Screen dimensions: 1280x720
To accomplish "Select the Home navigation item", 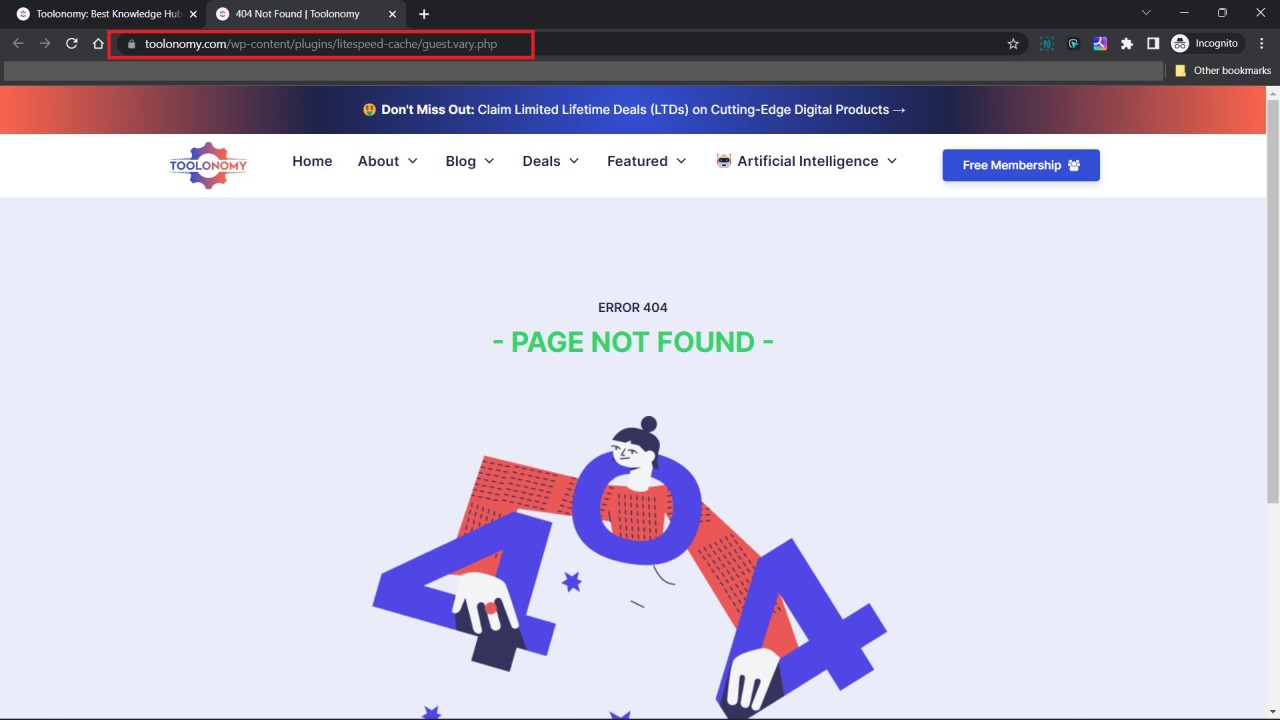I will click(312, 161).
